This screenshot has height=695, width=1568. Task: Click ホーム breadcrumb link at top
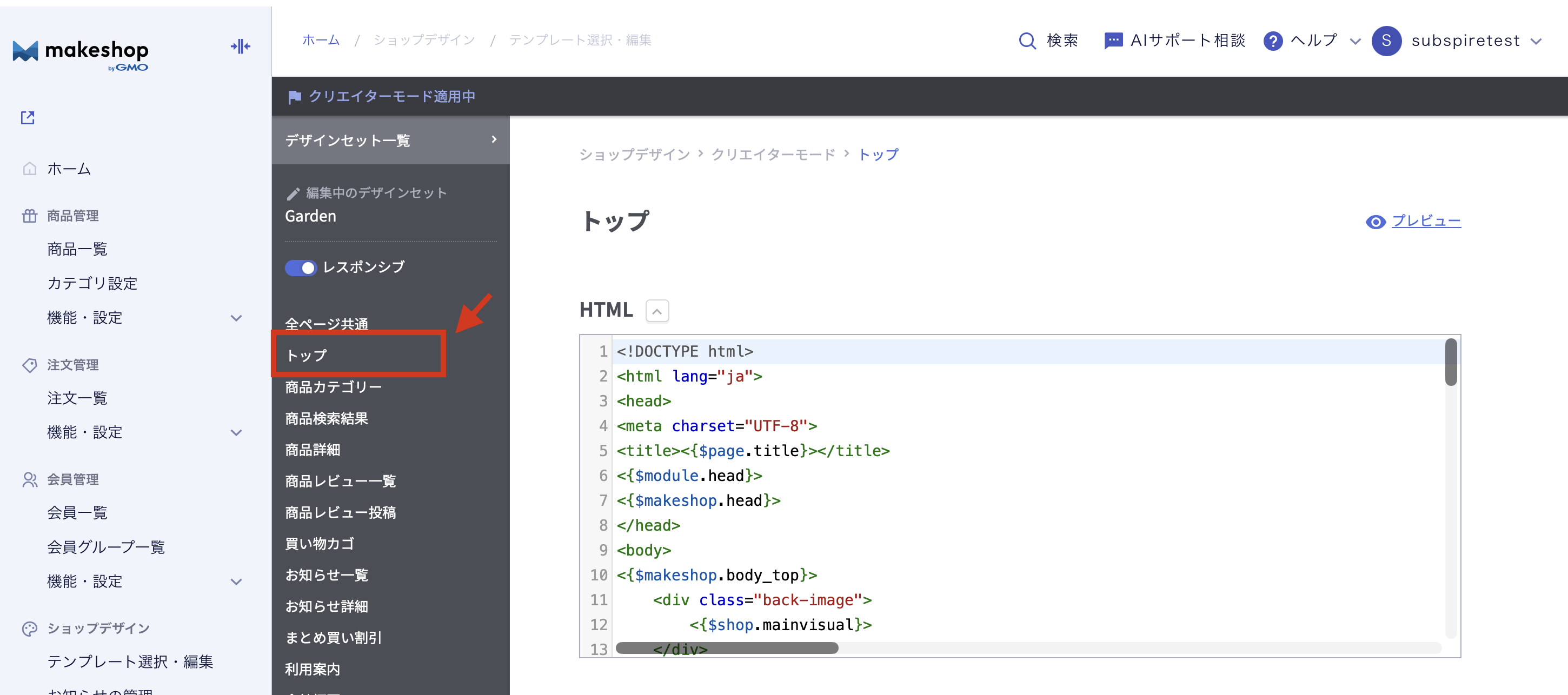tap(321, 40)
